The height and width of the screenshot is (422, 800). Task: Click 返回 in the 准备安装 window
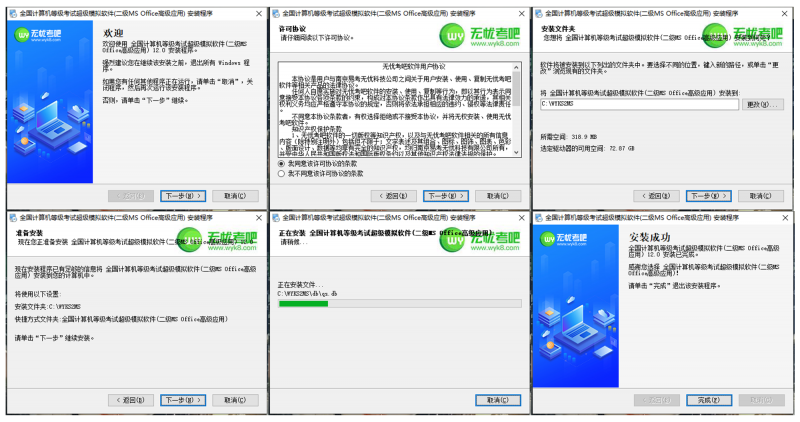click(x=131, y=401)
